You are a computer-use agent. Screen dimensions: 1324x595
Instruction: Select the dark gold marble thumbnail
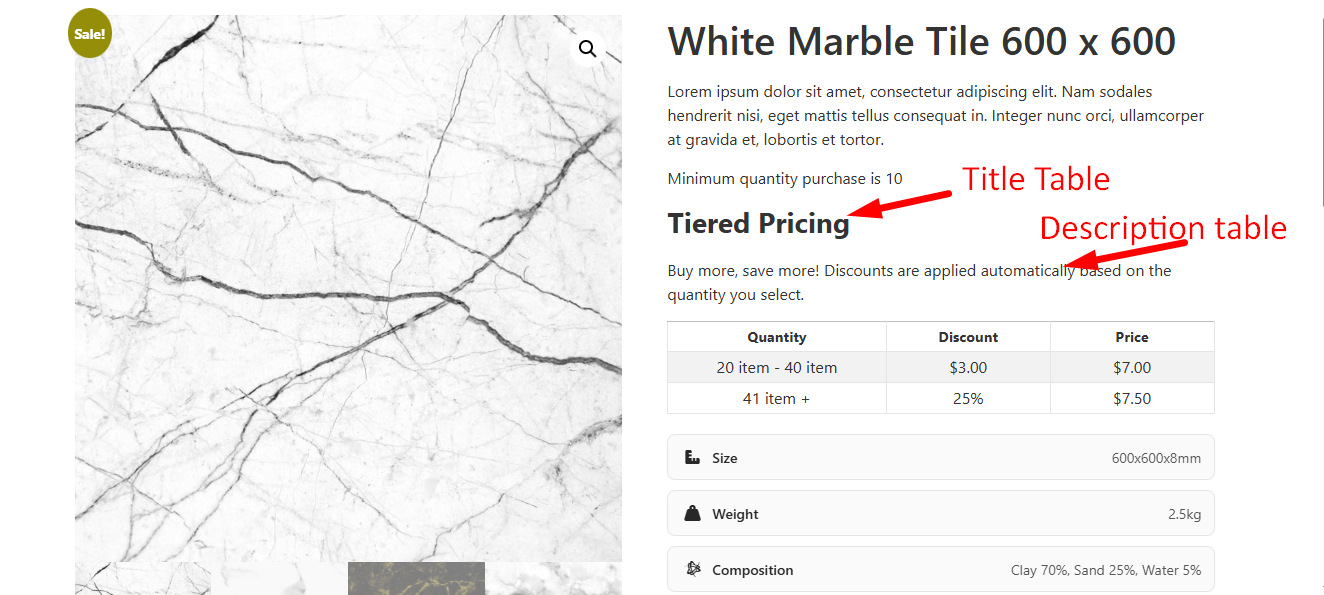[x=416, y=579]
